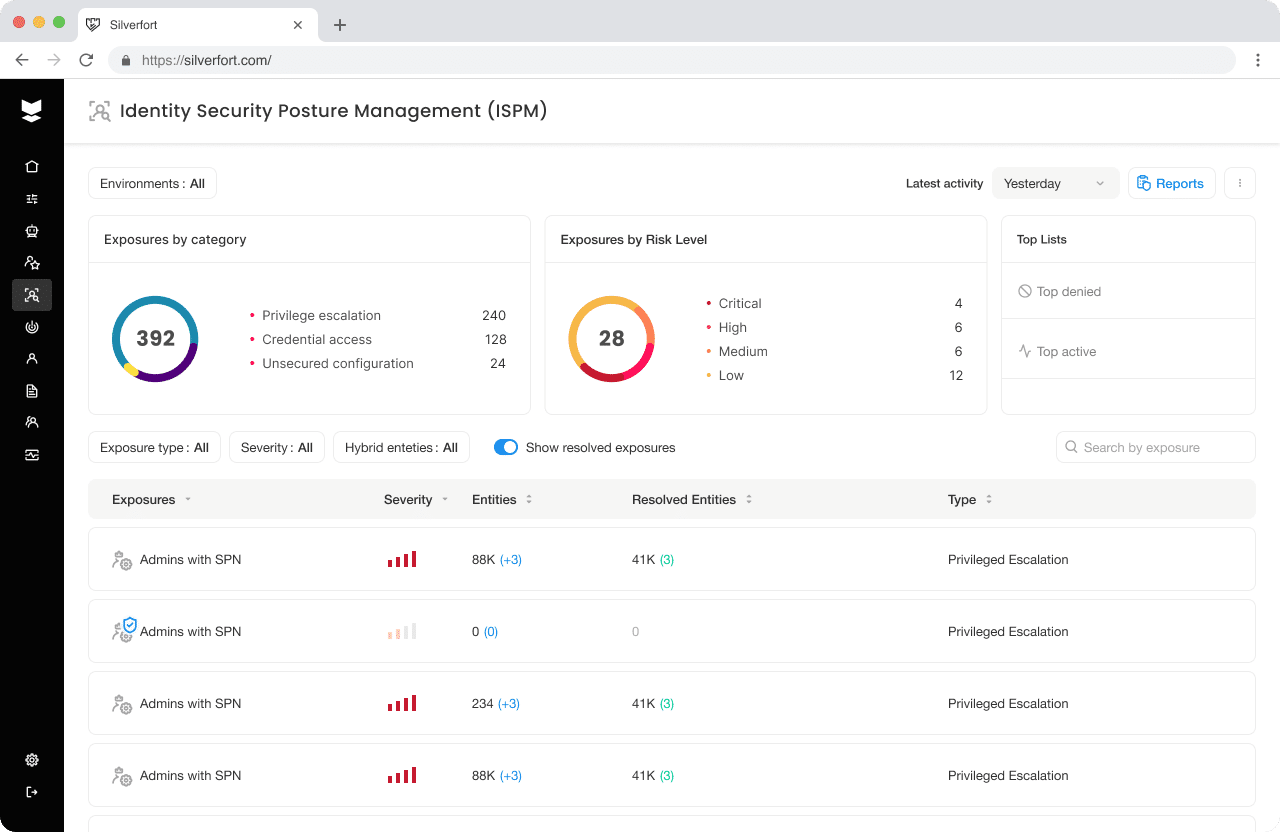Open the sliders/policies sidebar icon

coord(32,199)
